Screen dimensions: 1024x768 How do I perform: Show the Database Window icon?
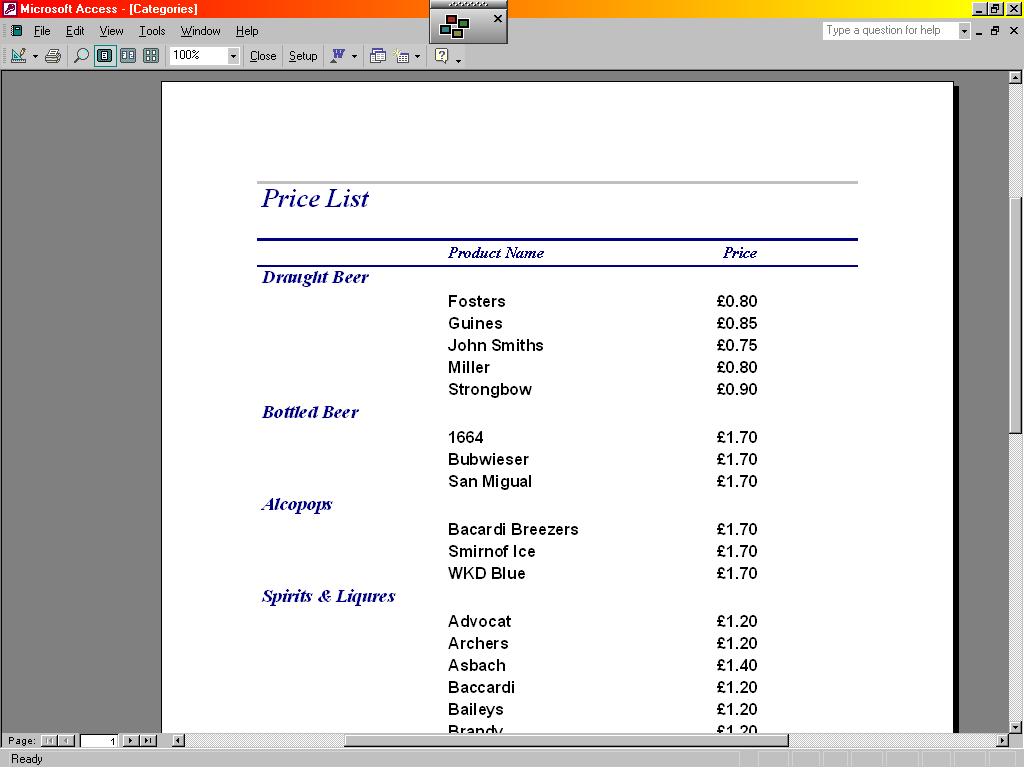pos(377,56)
